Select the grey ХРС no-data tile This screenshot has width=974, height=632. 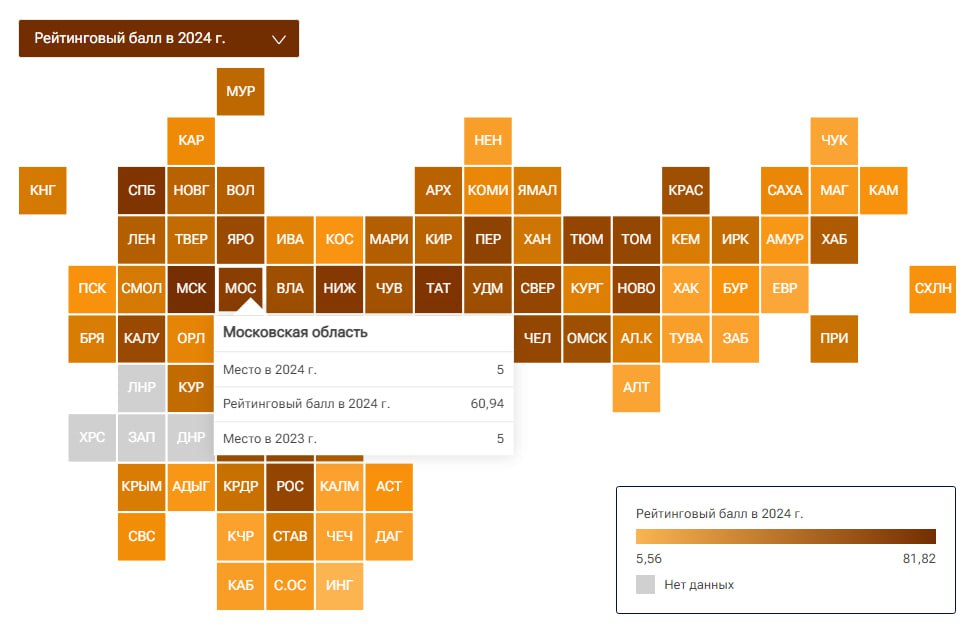tap(92, 437)
